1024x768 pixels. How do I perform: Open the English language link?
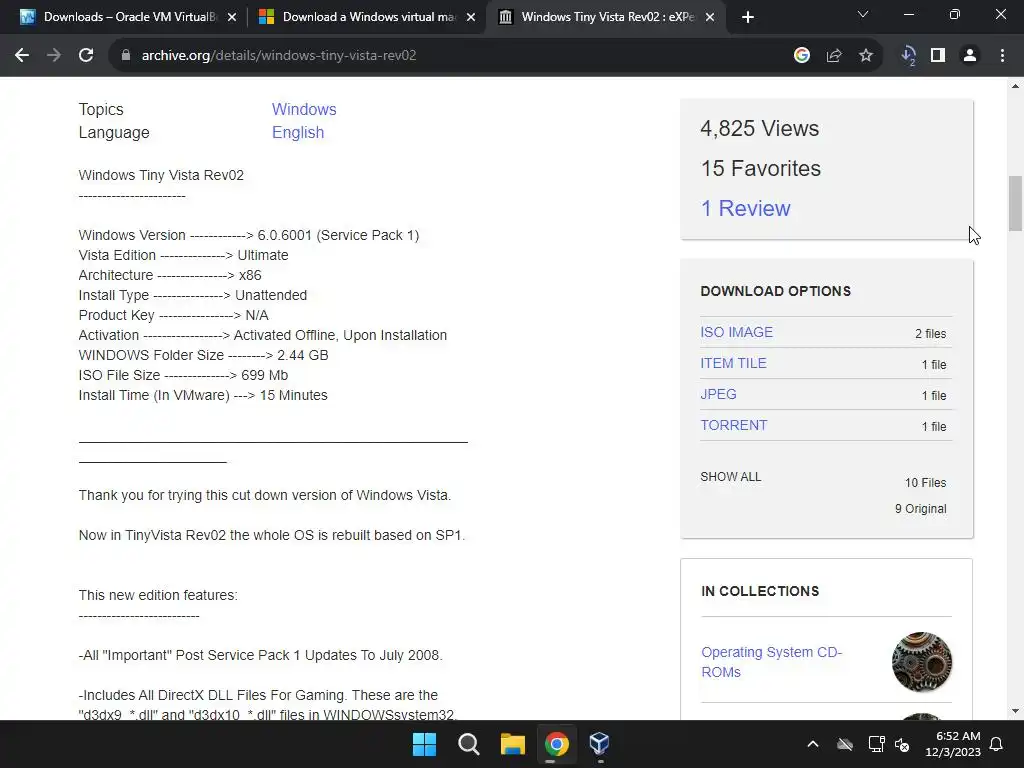point(298,132)
